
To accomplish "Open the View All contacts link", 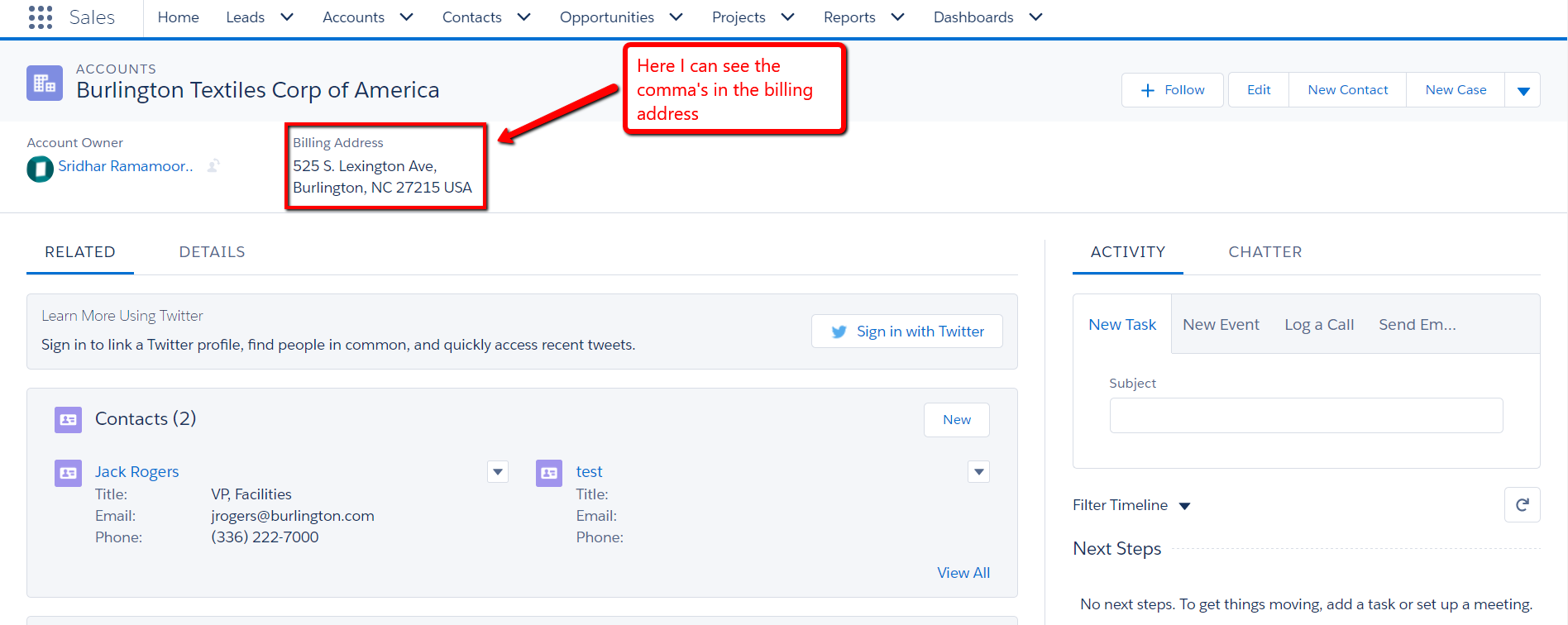I will [x=963, y=573].
